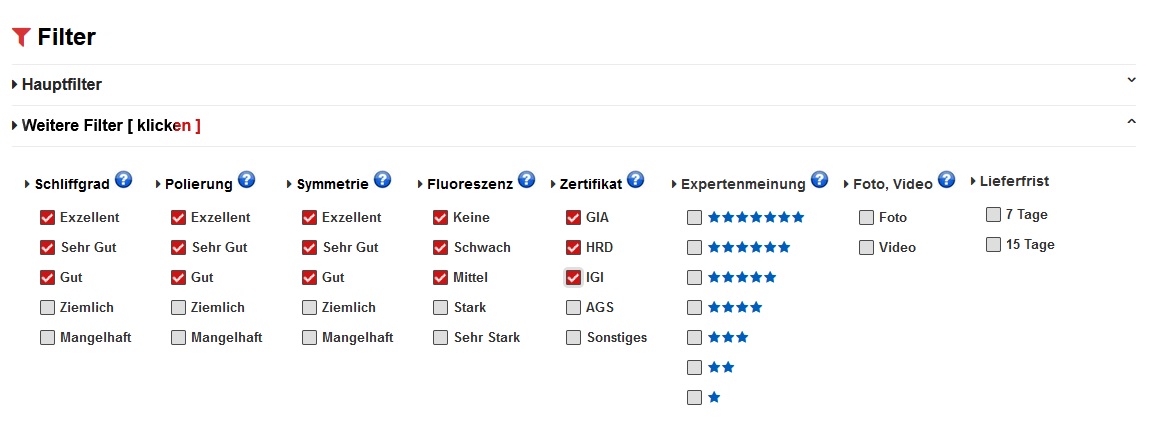
Task: Click the Symmetrie question mark icon
Action: pyautogui.click(x=383, y=181)
